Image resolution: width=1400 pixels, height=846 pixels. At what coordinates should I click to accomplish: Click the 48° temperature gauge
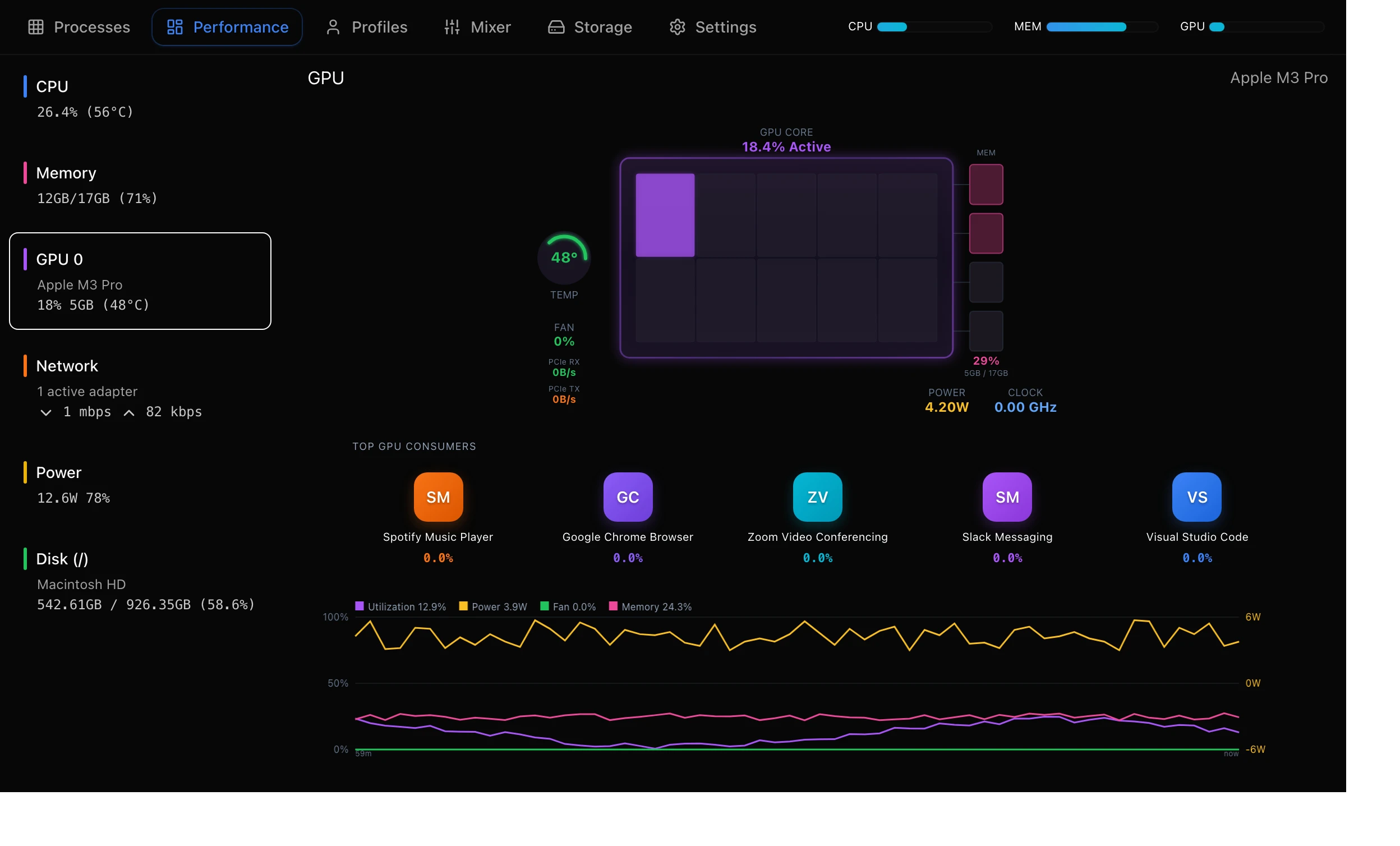coord(564,258)
